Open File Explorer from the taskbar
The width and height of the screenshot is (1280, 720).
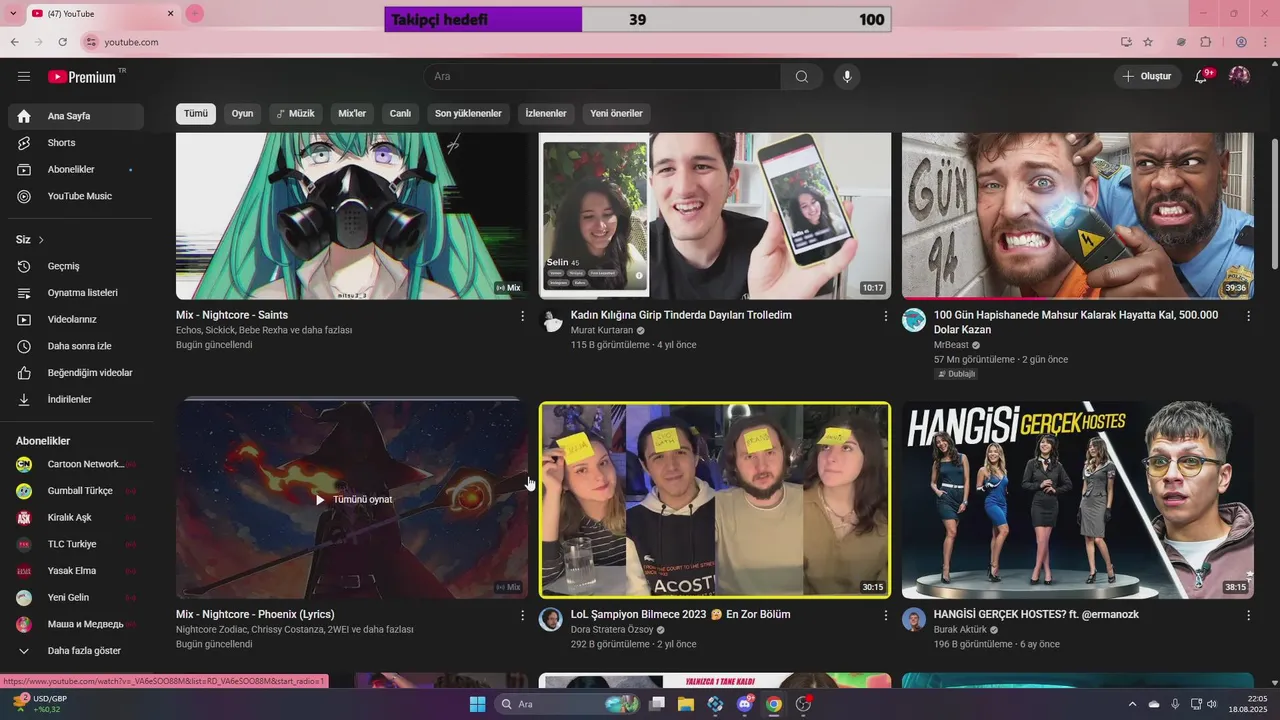coord(686,704)
